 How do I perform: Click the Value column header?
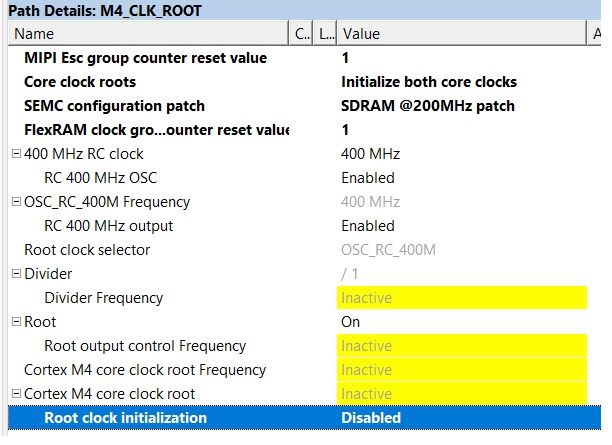pyautogui.click(x=460, y=34)
